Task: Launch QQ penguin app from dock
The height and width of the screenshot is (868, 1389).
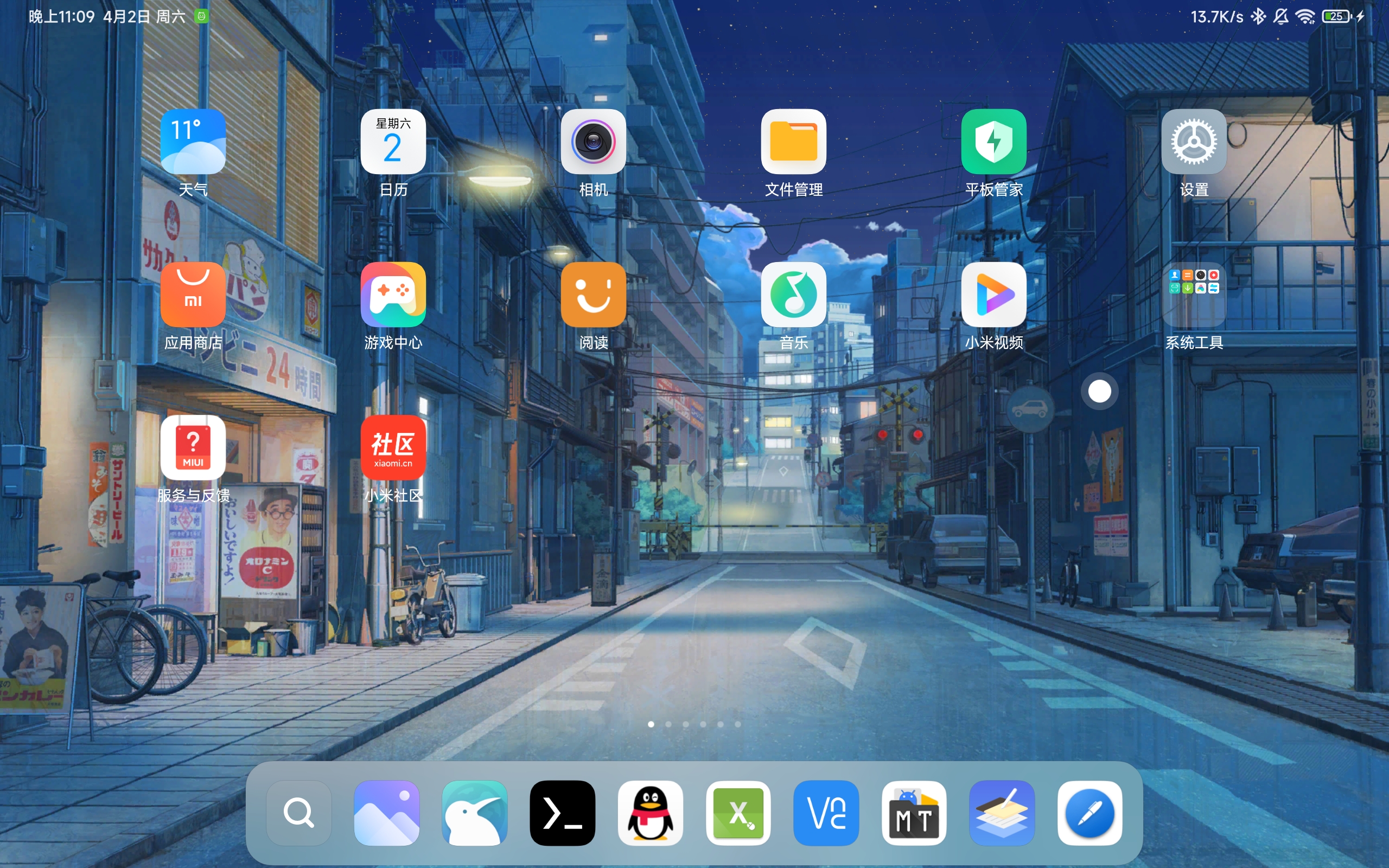Action: (x=651, y=813)
